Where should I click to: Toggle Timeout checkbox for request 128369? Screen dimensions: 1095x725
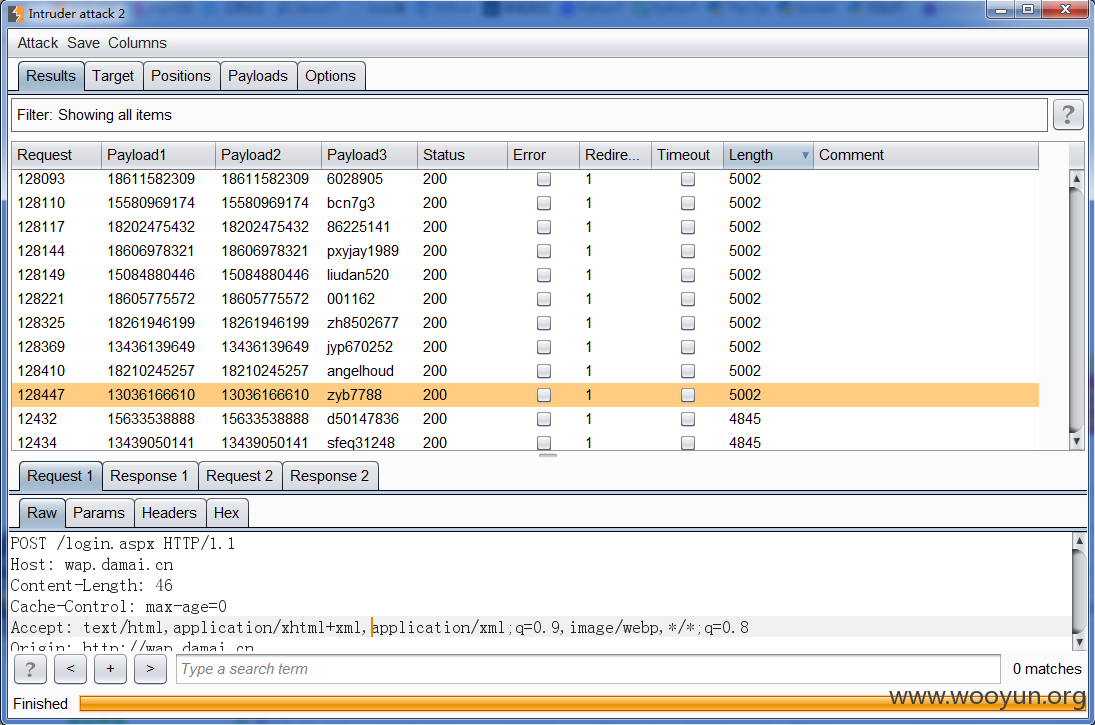tap(688, 347)
